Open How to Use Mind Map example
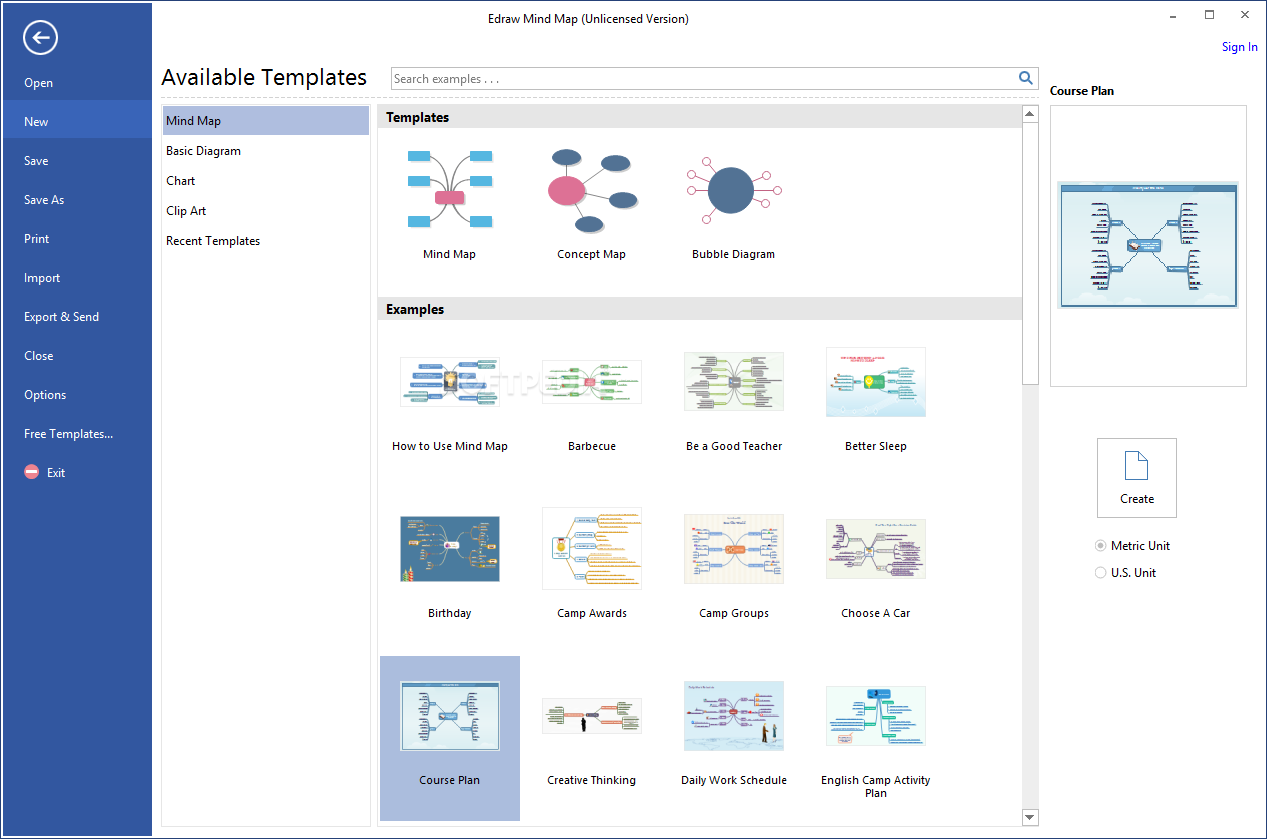Screen dimensions: 1267x839 [450, 381]
